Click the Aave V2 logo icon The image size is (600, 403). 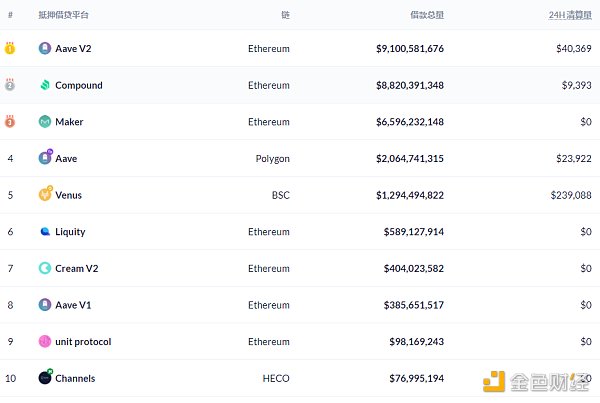(45, 48)
